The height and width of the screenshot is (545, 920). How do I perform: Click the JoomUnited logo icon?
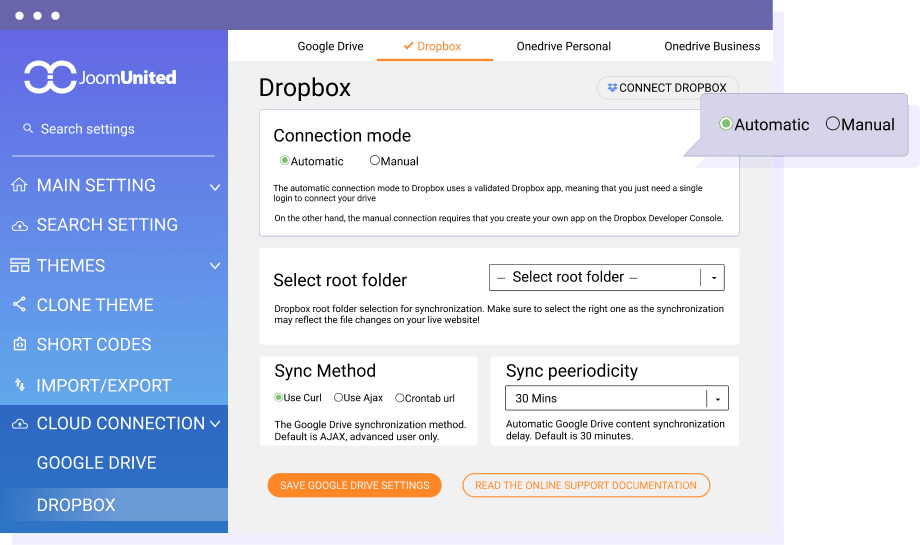tap(50, 77)
